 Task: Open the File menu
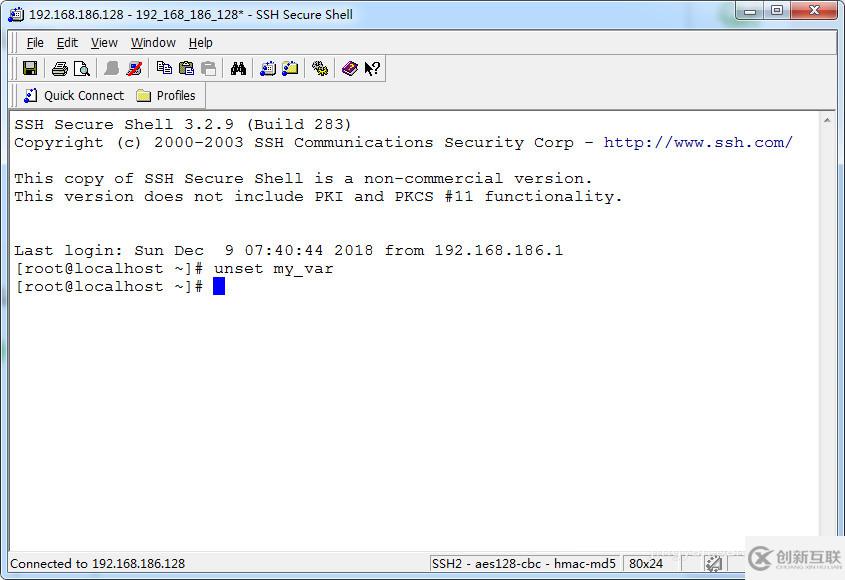click(35, 43)
